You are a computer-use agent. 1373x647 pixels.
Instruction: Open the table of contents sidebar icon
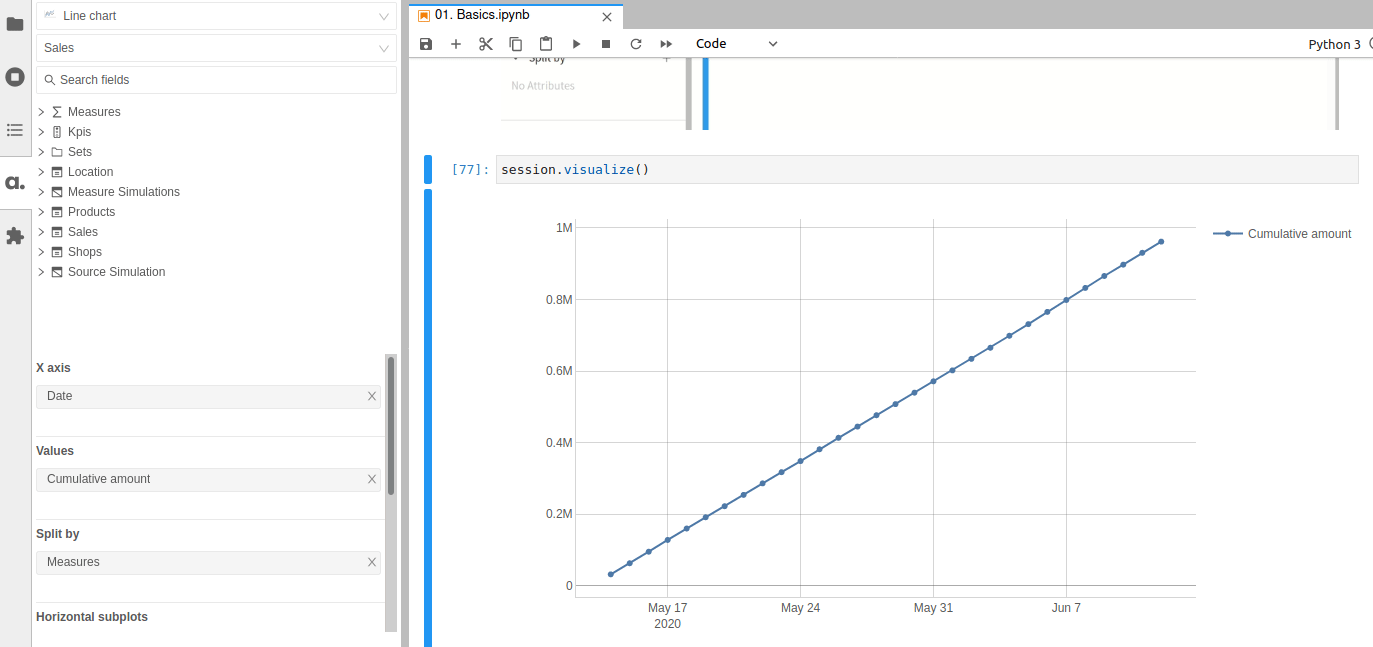(x=15, y=130)
